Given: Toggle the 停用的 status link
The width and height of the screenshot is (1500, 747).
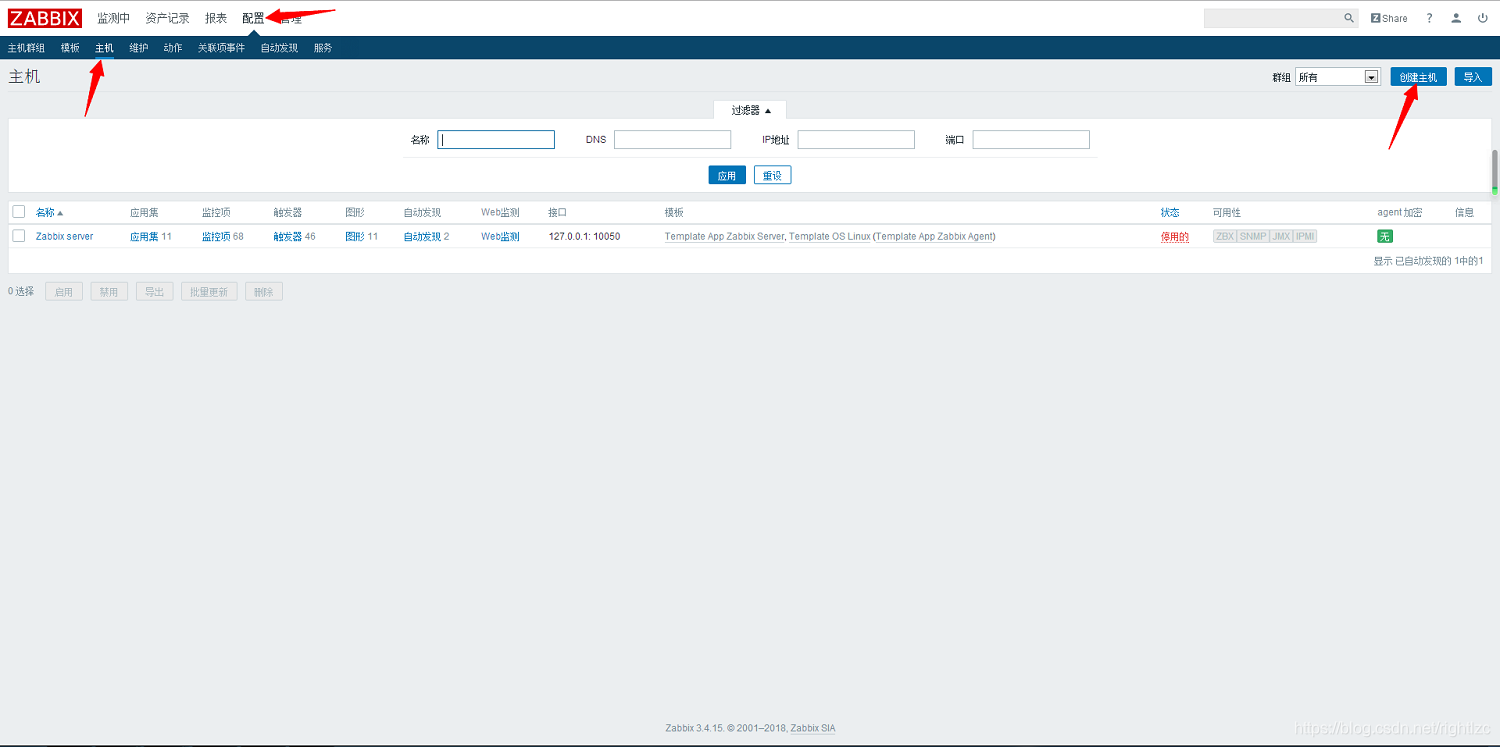Looking at the screenshot, I should 1175,237.
